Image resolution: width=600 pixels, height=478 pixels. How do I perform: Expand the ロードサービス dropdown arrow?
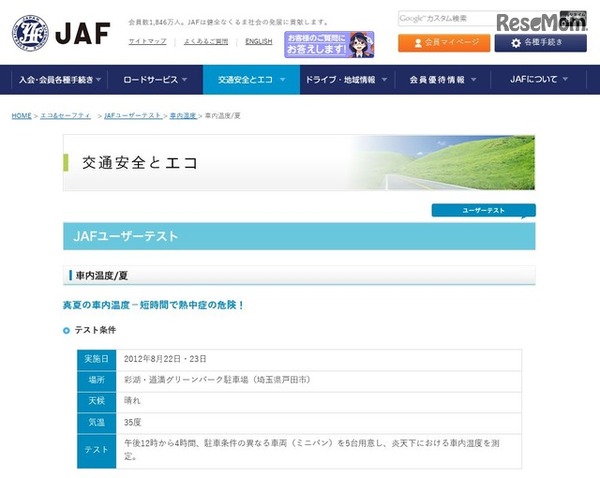[184, 80]
